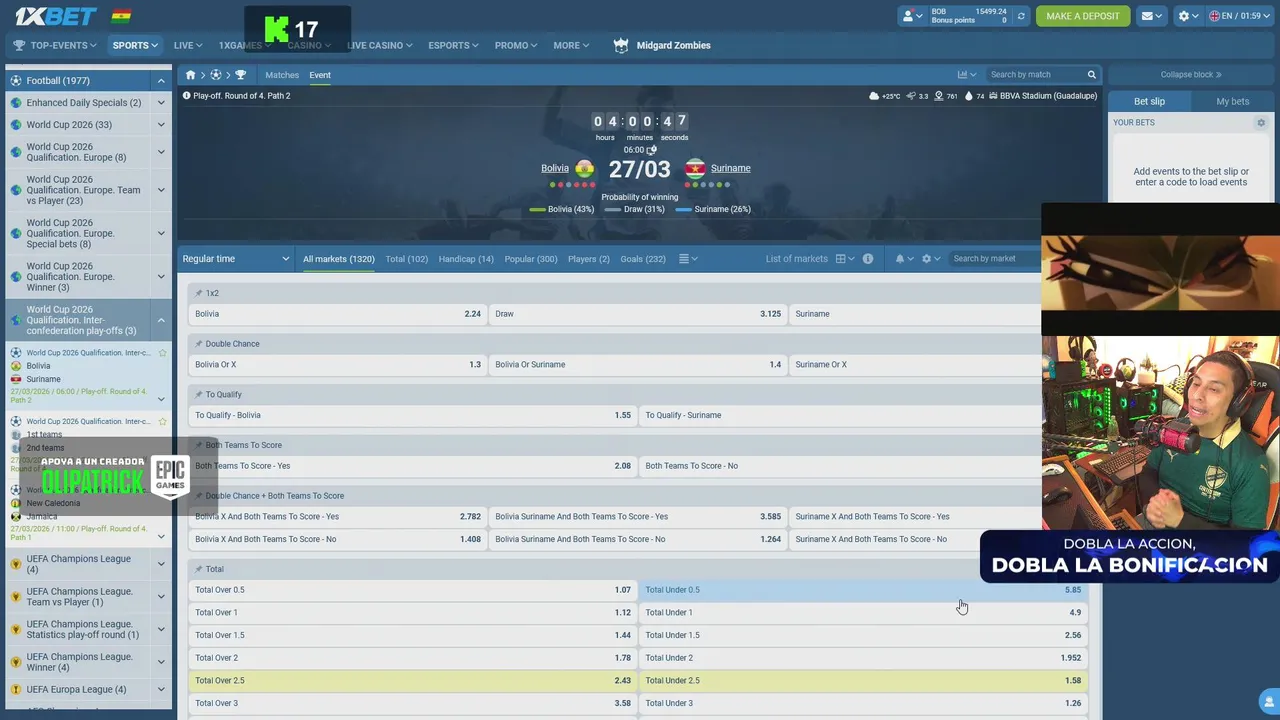The width and height of the screenshot is (1280, 720).
Task: Select Total Under 0.5 odds 5.85
Action: 863,590
